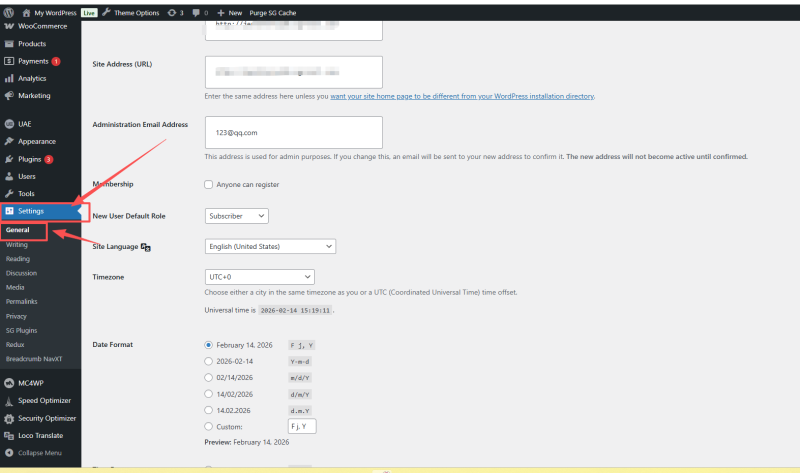Click the Security Optimizer gear icon
The image size is (800, 473).
(x=9, y=418)
